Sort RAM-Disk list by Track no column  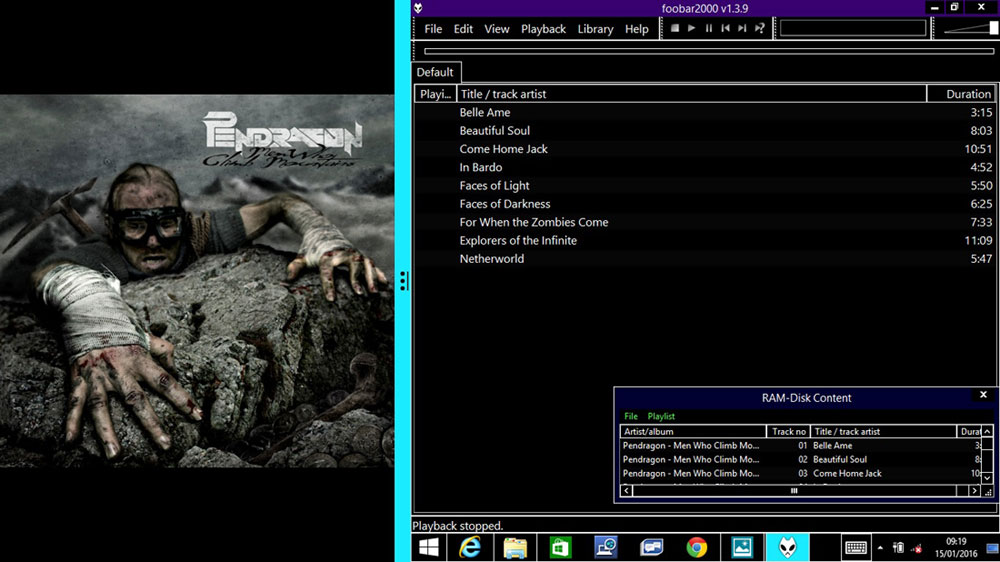[x=788, y=431]
